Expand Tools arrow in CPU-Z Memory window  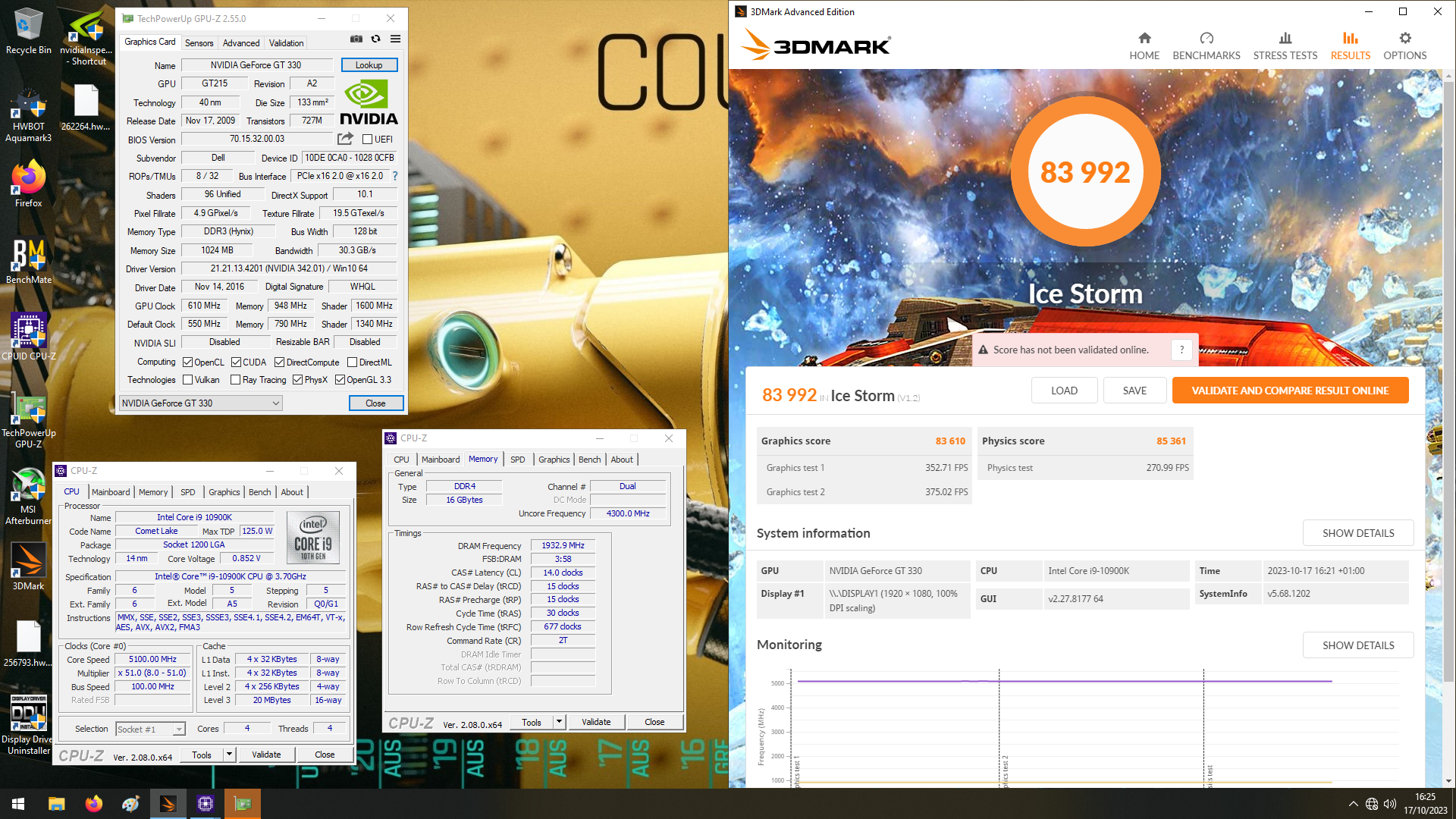[560, 722]
